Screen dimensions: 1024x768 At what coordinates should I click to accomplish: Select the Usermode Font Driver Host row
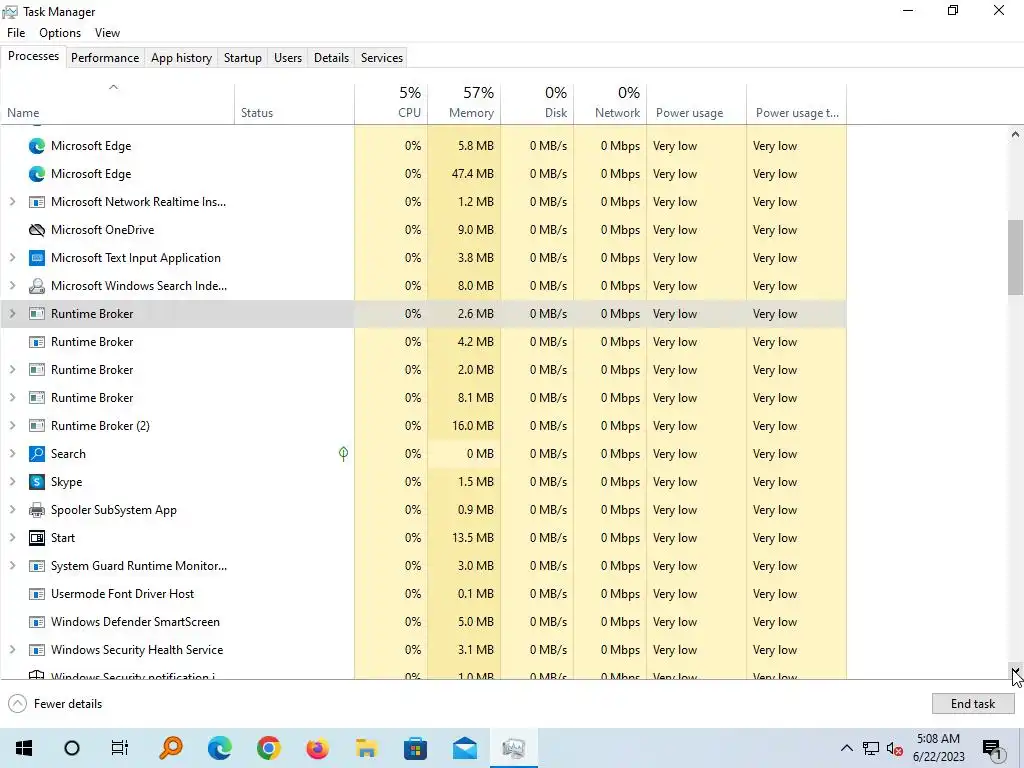click(x=423, y=594)
